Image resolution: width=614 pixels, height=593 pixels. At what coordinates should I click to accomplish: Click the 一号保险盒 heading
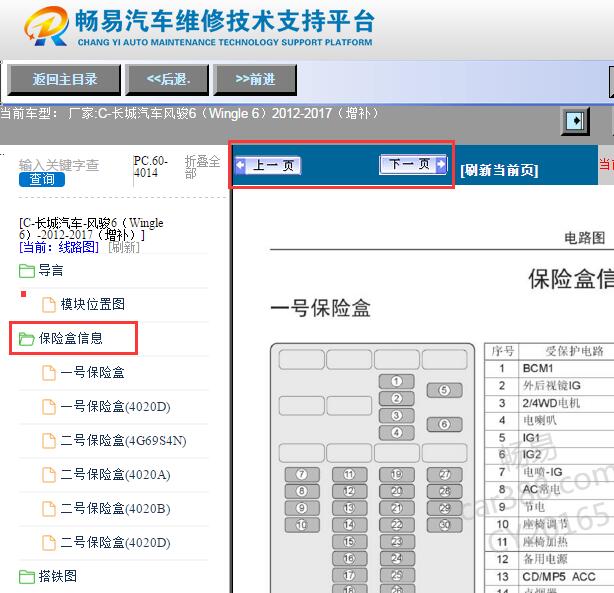[x=320, y=308]
